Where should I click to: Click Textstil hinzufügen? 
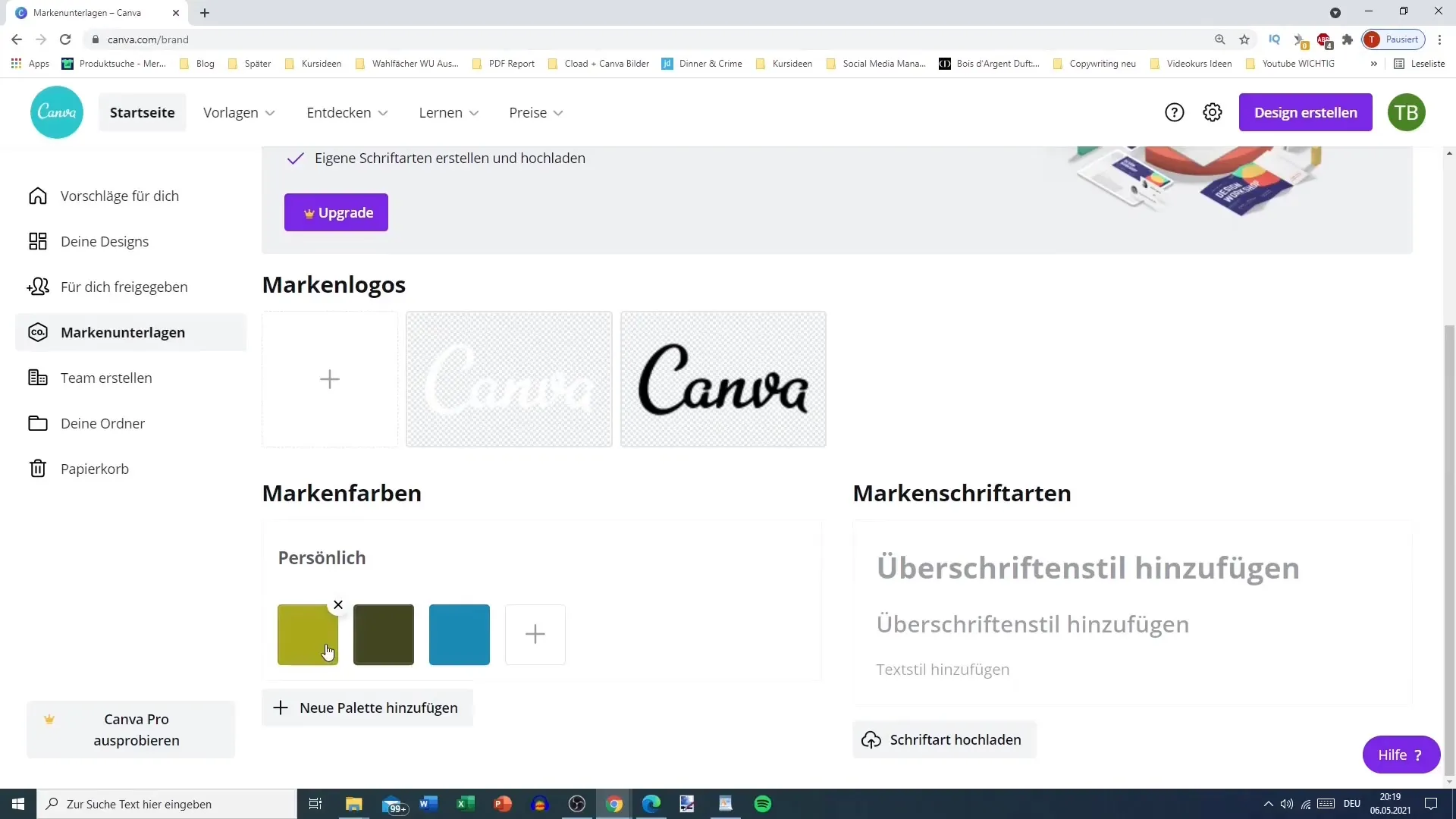point(943,670)
